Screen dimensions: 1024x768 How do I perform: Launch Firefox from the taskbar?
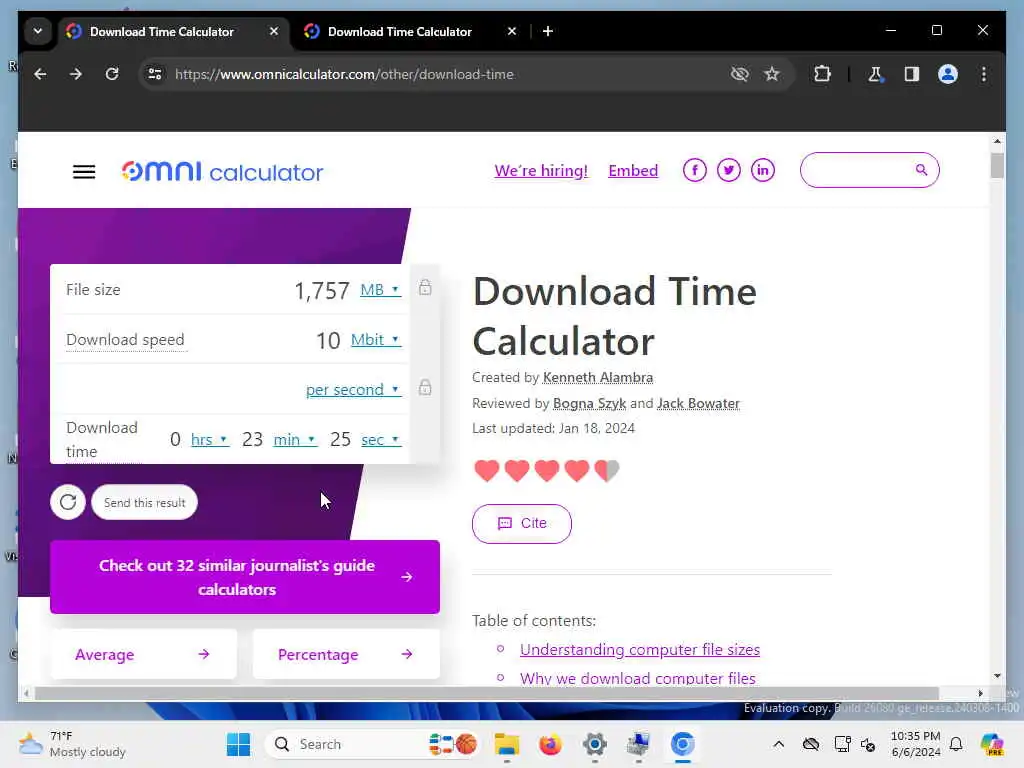click(551, 744)
